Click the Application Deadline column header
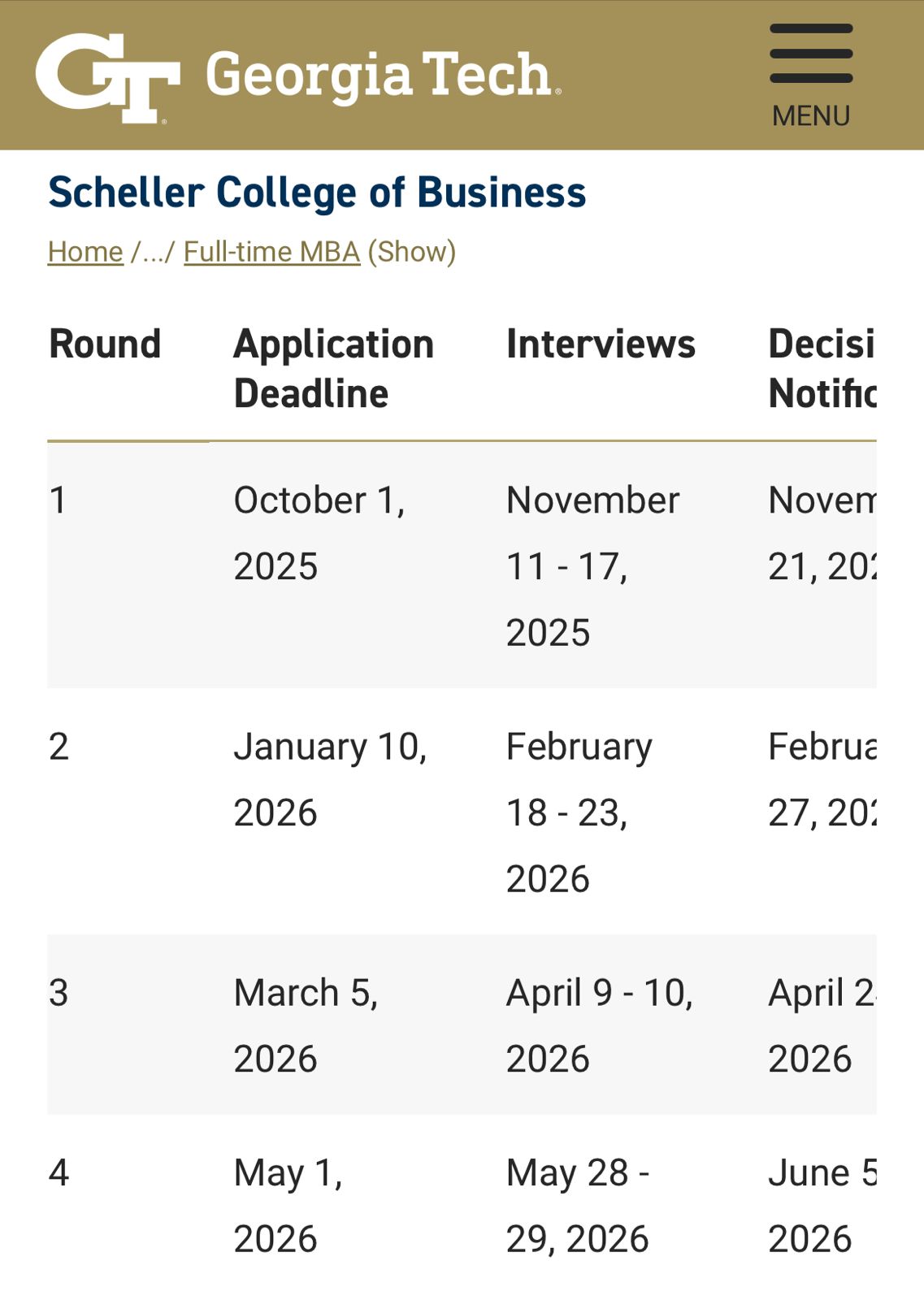Screen dimensions: 924x1300 333,368
